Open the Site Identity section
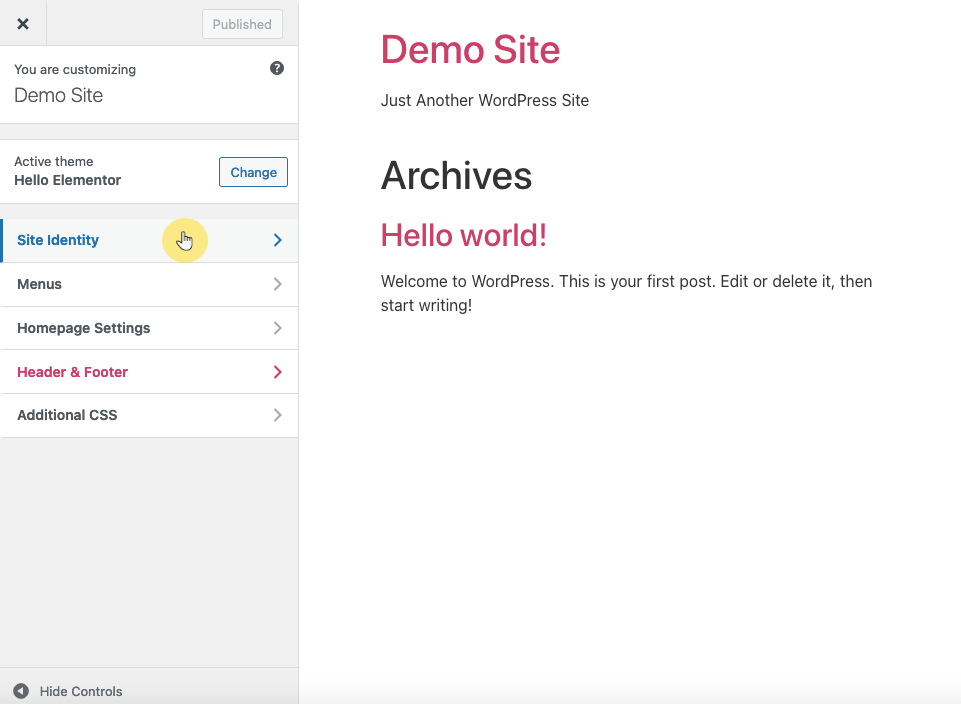961x704 pixels. 149,240
